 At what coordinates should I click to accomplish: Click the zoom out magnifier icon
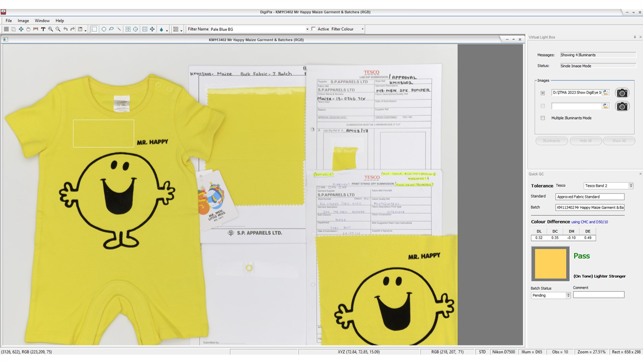58,29
